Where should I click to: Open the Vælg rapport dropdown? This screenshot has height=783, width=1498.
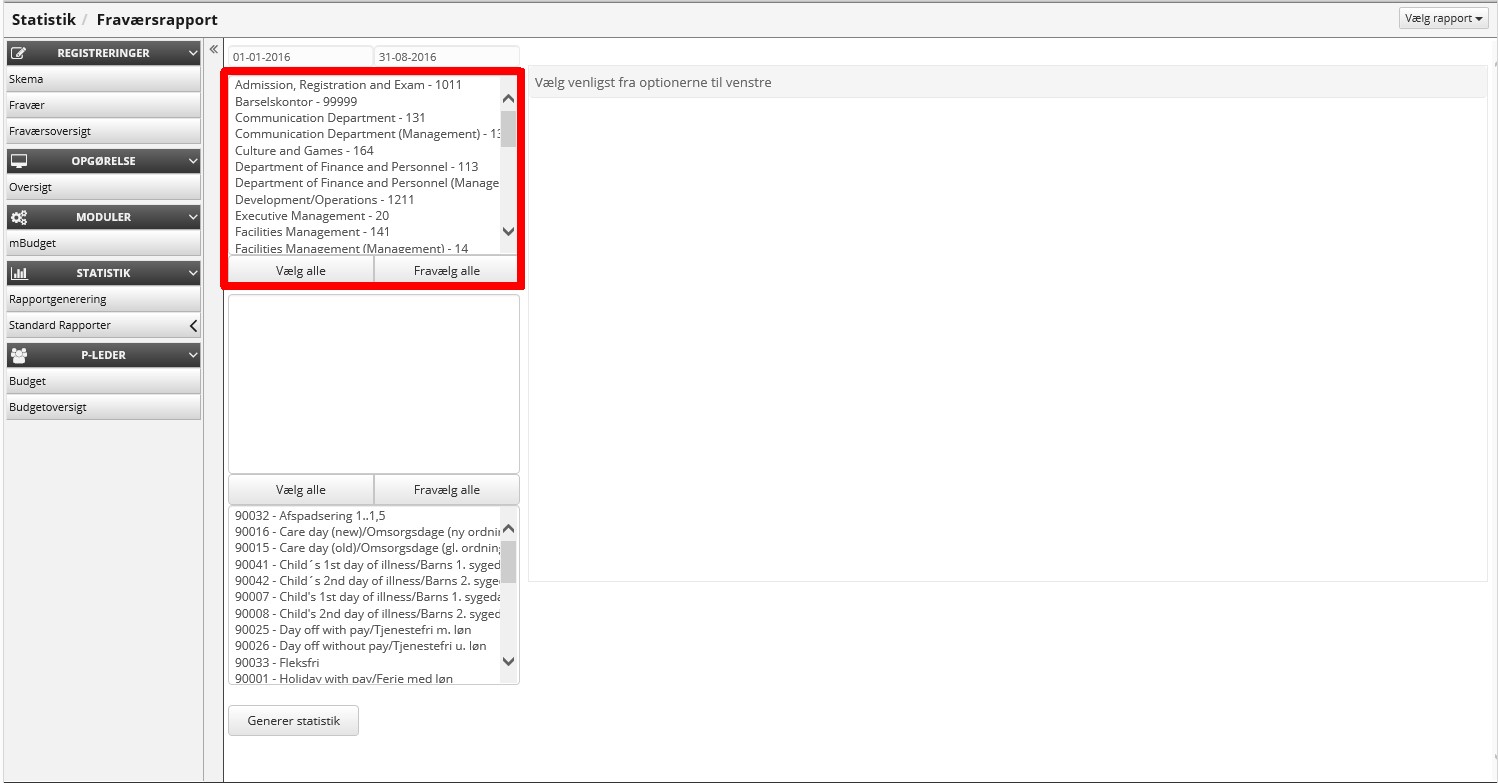point(1444,19)
